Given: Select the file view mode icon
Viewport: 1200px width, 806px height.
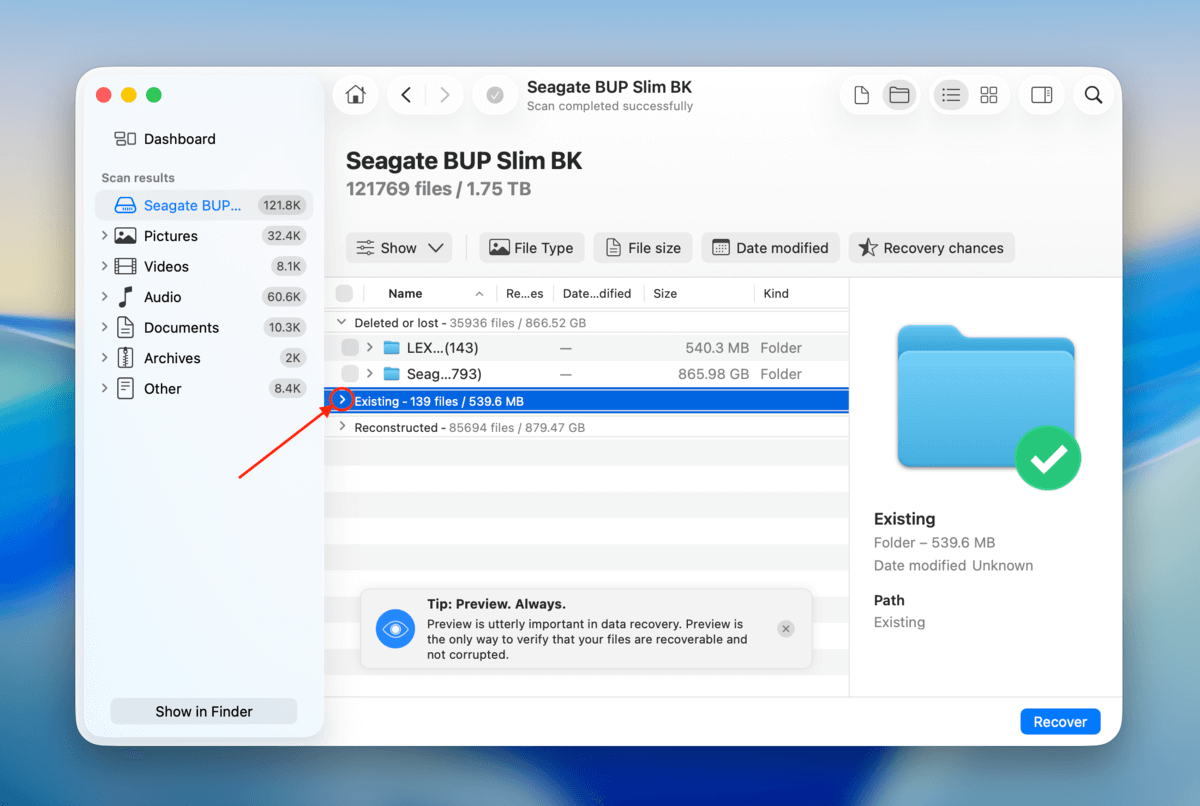Looking at the screenshot, I should (x=861, y=95).
